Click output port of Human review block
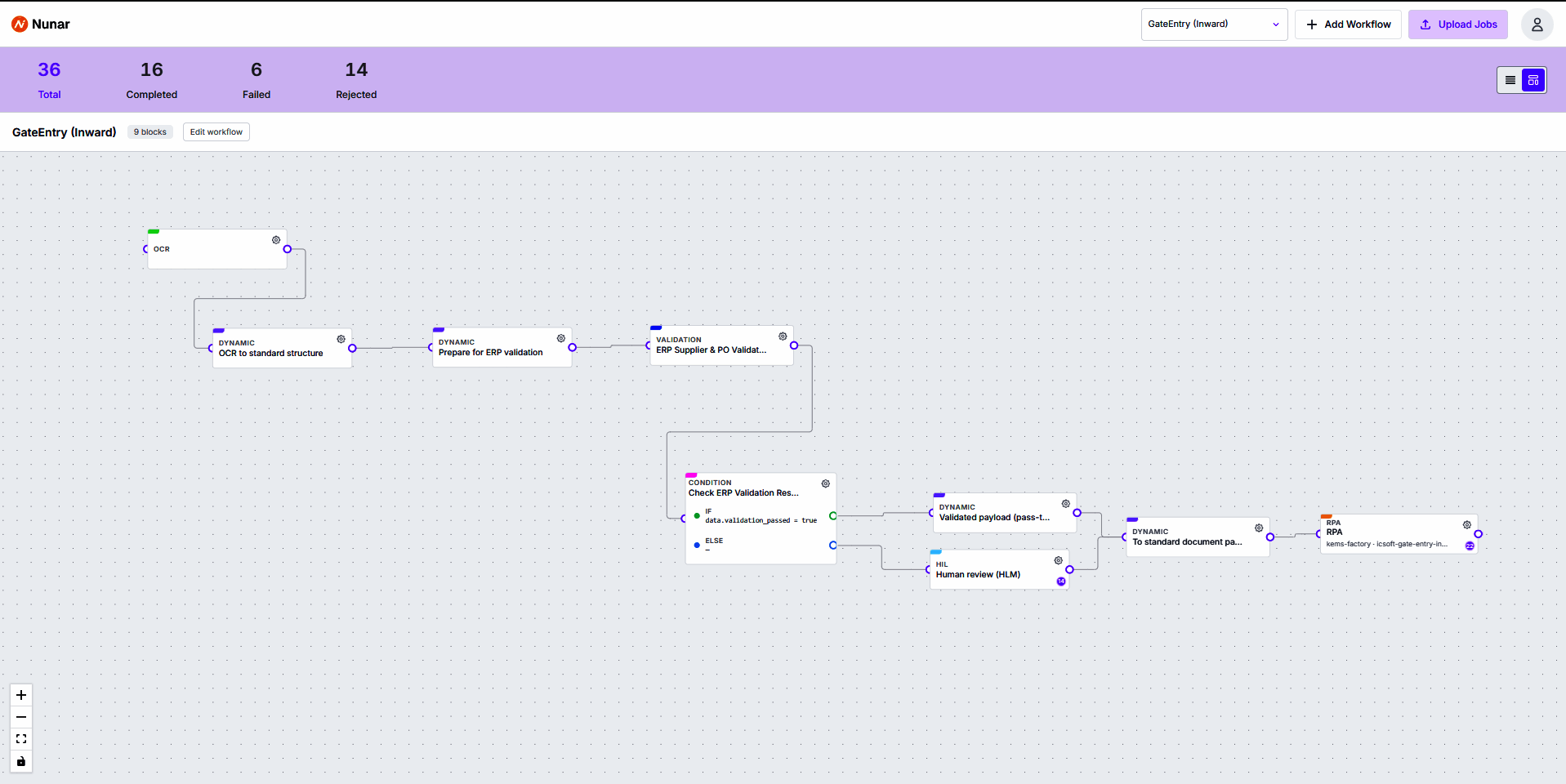 tap(1069, 570)
